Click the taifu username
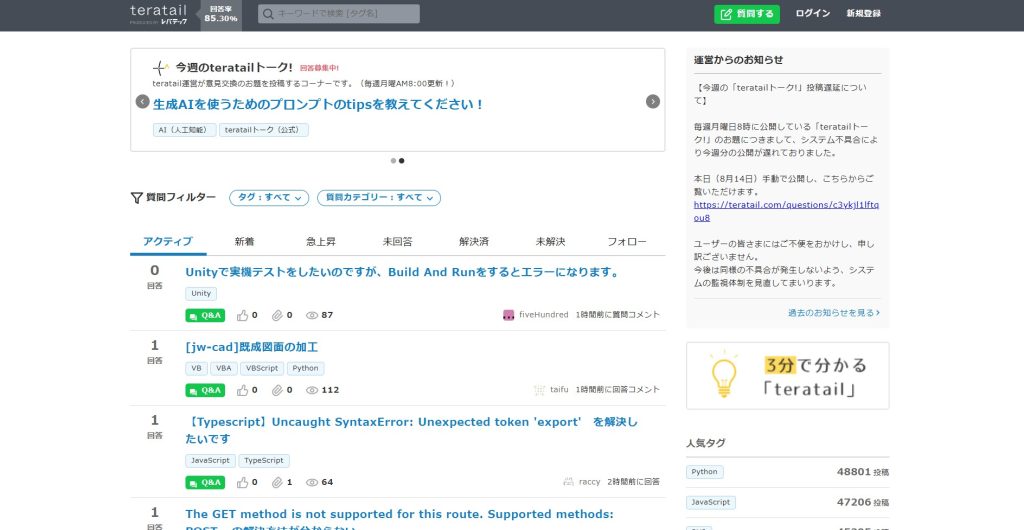Viewport: 1024px width, 530px height. click(x=559, y=390)
